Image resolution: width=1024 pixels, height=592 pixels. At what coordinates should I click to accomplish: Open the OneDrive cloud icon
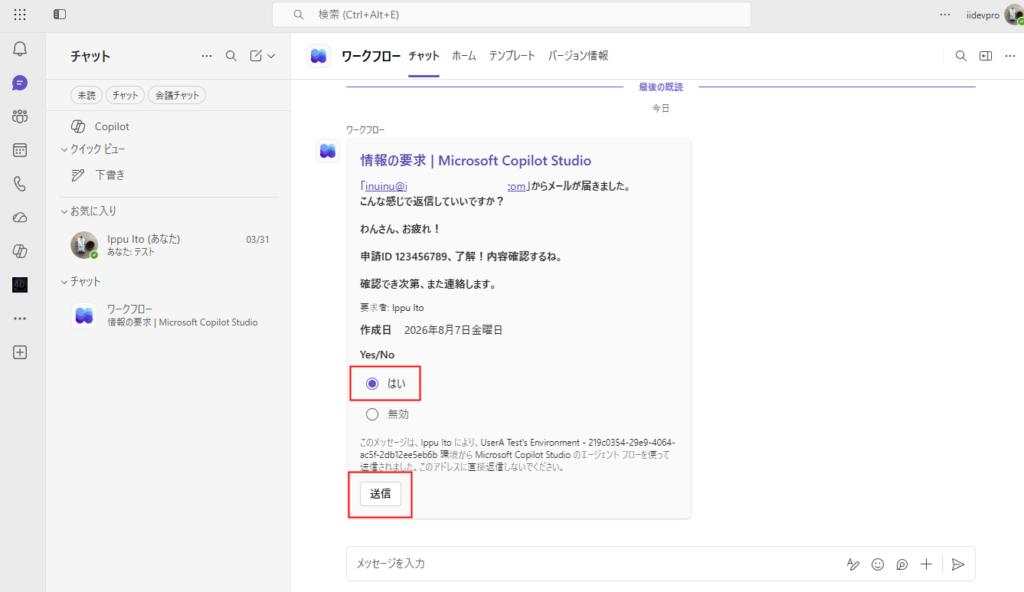[x=20, y=218]
